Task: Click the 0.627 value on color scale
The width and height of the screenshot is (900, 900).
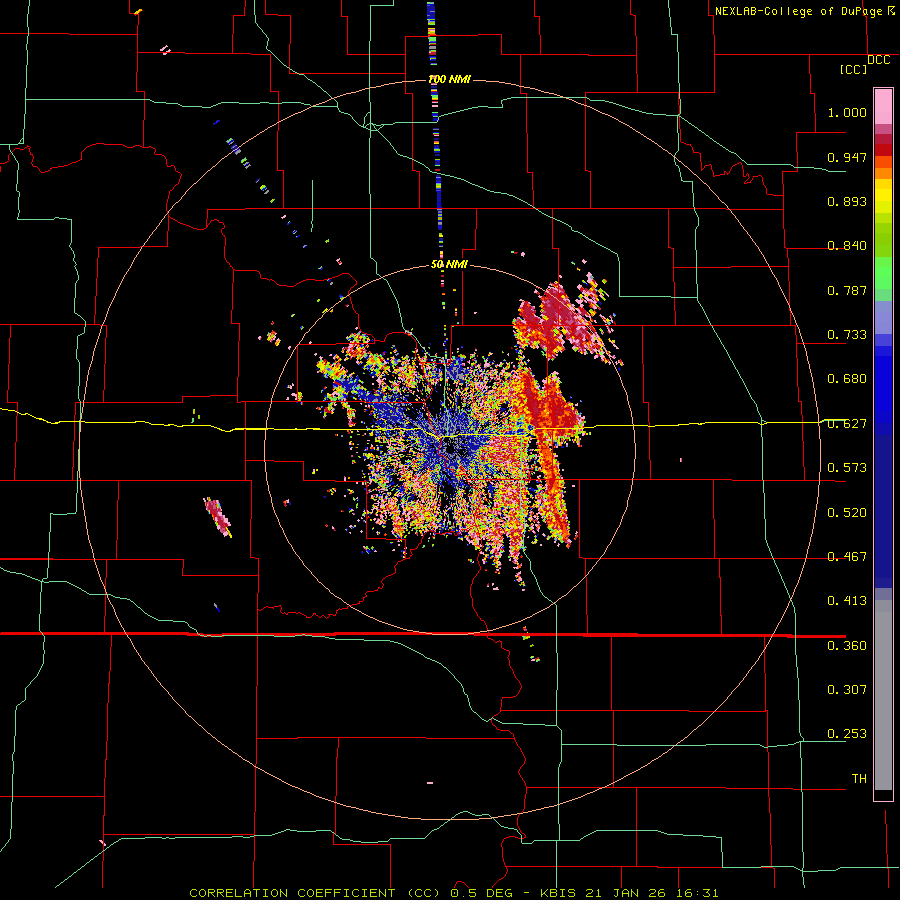Action: point(847,424)
